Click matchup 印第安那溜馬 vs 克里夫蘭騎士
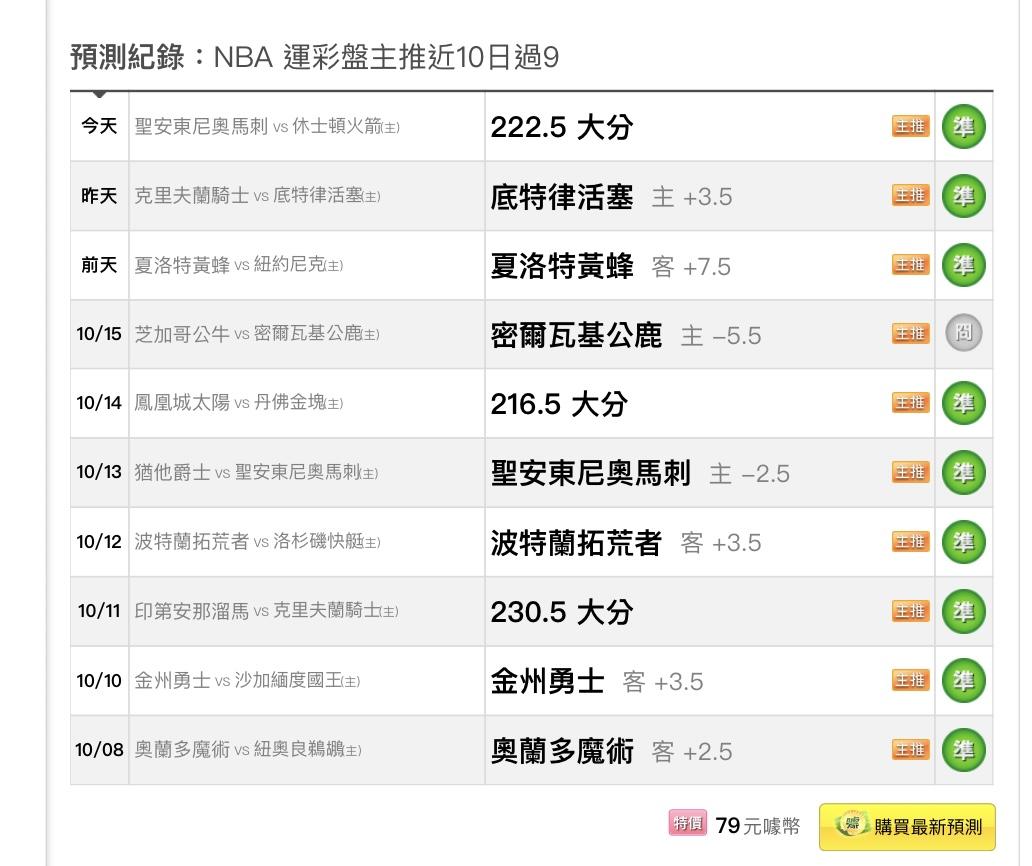This screenshot has width=1032, height=866. [x=267, y=611]
